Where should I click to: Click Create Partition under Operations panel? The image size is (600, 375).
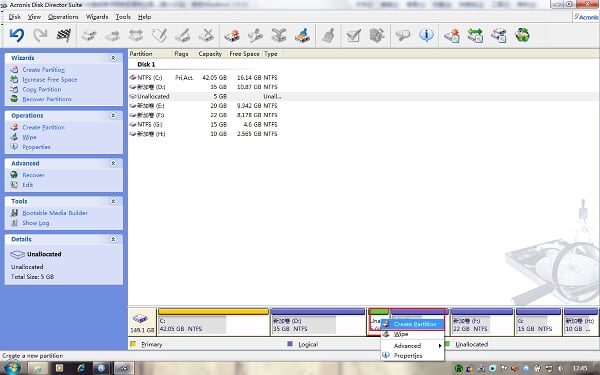[x=43, y=127]
